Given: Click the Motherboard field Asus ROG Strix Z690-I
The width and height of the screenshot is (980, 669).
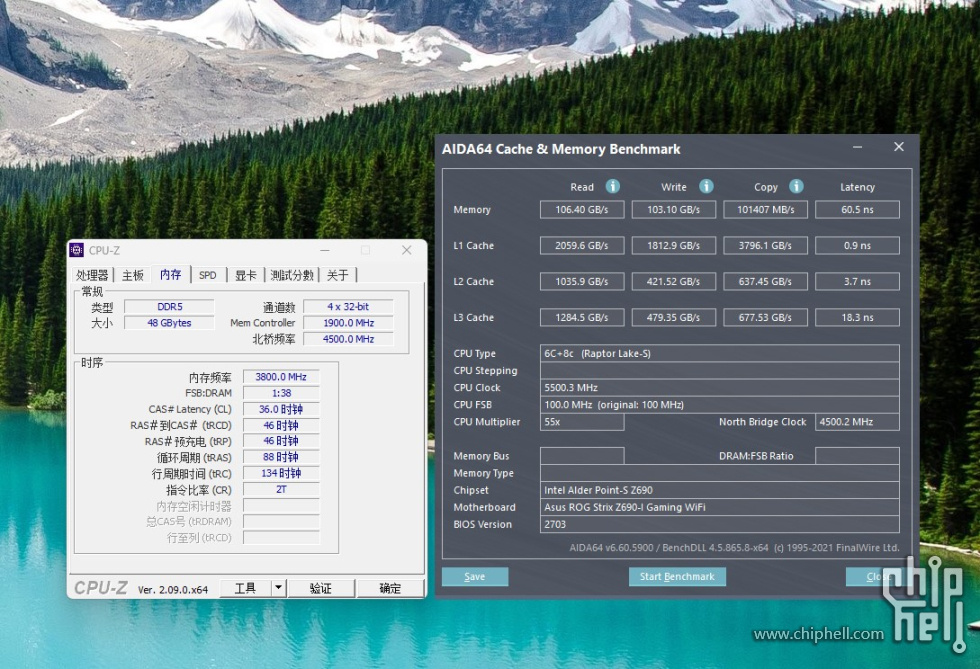Looking at the screenshot, I should 719,507.
